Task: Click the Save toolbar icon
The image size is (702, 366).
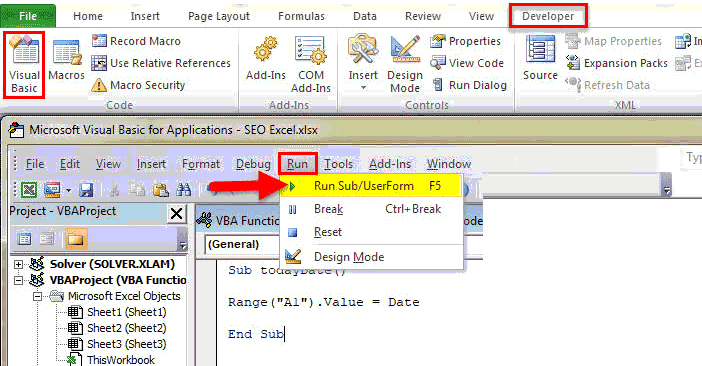Action: coord(86,190)
